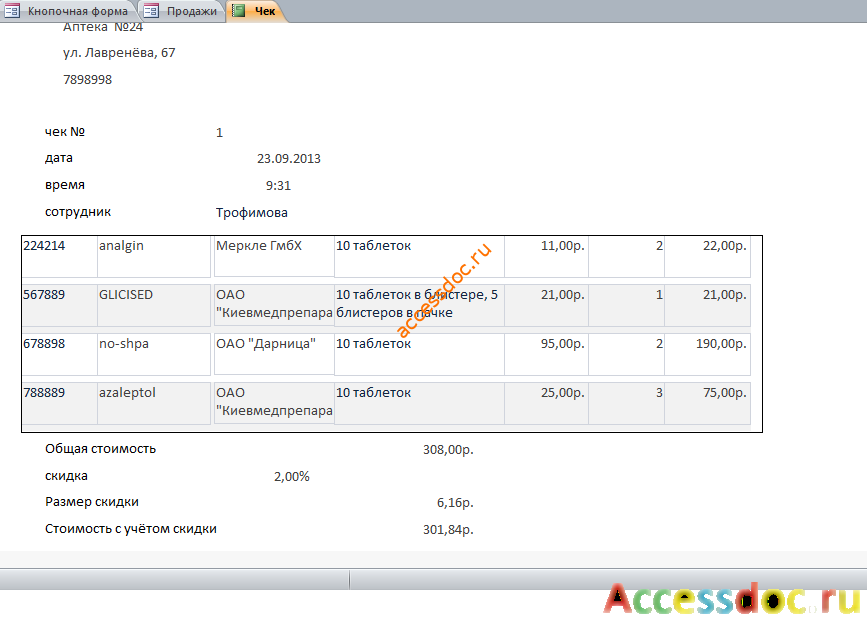Click the phone number 7898998
This screenshot has width=867, height=620.
[87, 80]
